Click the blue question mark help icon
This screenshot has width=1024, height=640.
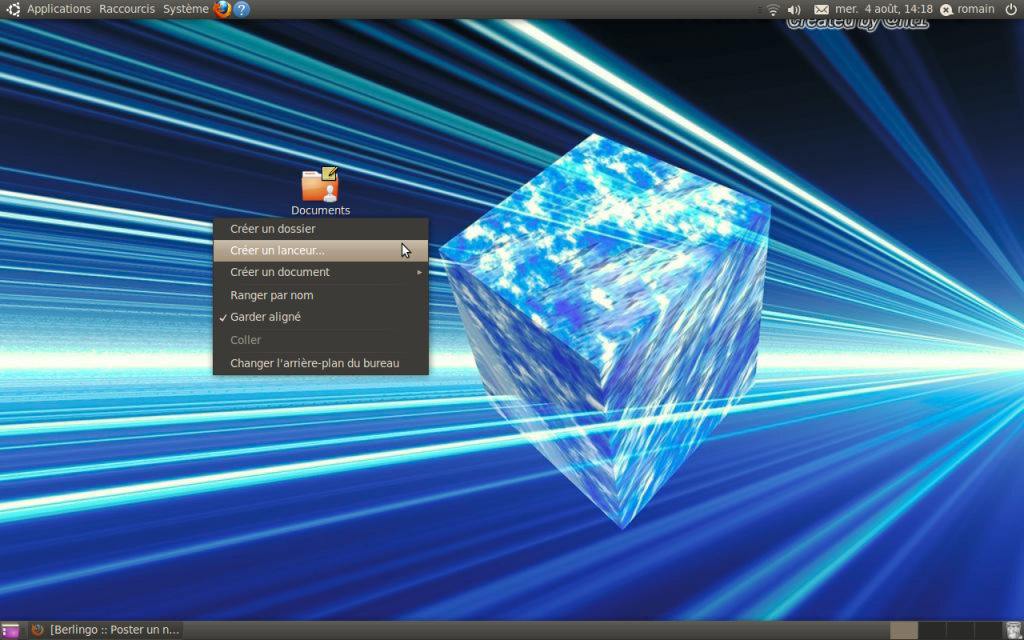(x=242, y=9)
